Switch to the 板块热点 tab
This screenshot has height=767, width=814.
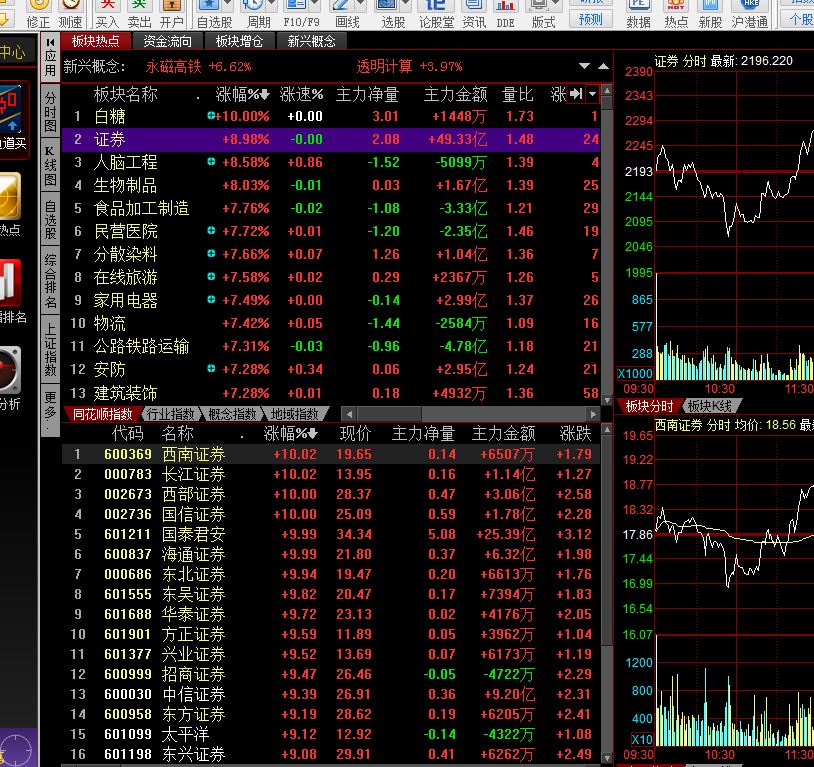(x=96, y=41)
